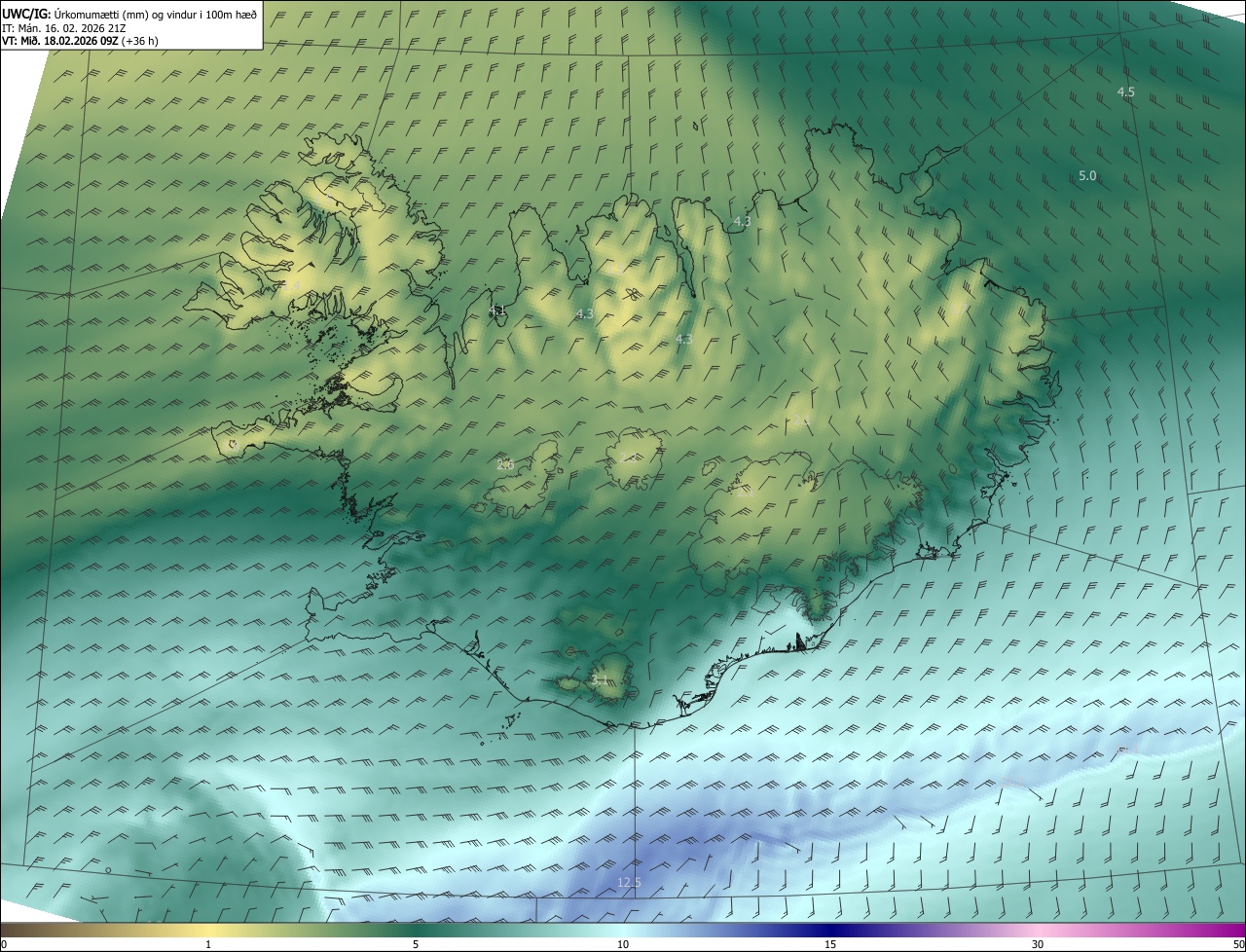The height and width of the screenshot is (952, 1246).
Task: Click the title "Úrkomumætti (mm) og vindur í 100m hæð"
Action: [x=154, y=14]
